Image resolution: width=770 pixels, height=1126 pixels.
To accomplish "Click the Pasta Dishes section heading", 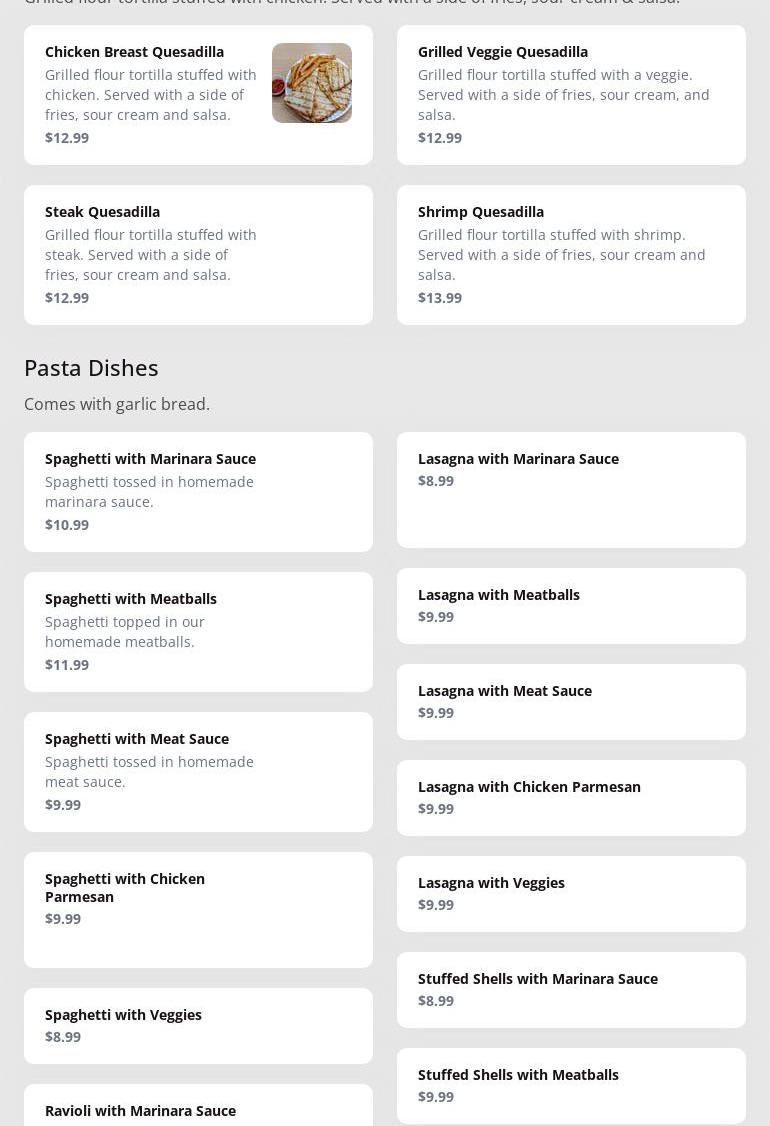I will point(91,368).
